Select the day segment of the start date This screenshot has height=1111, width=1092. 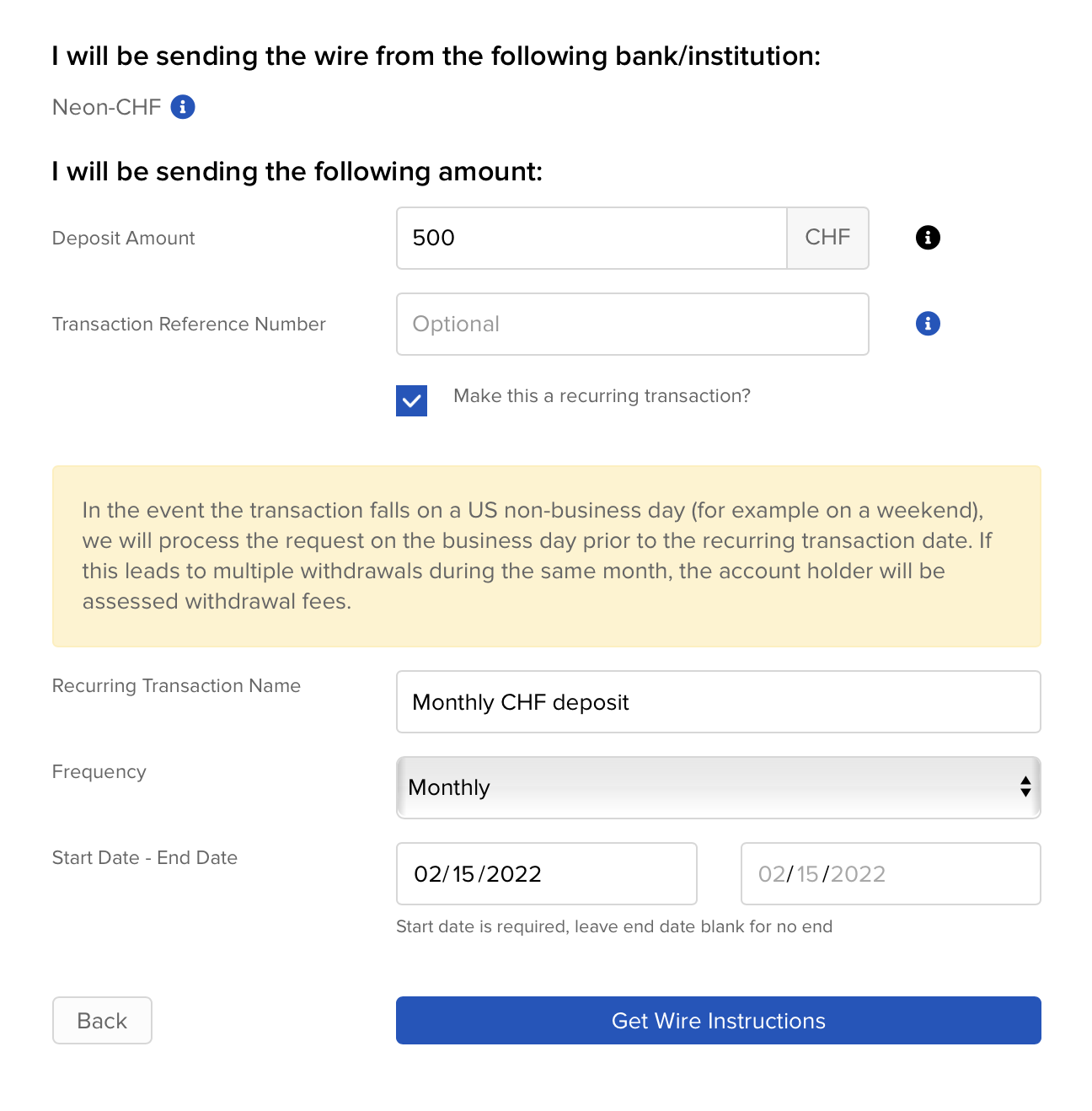[464, 874]
